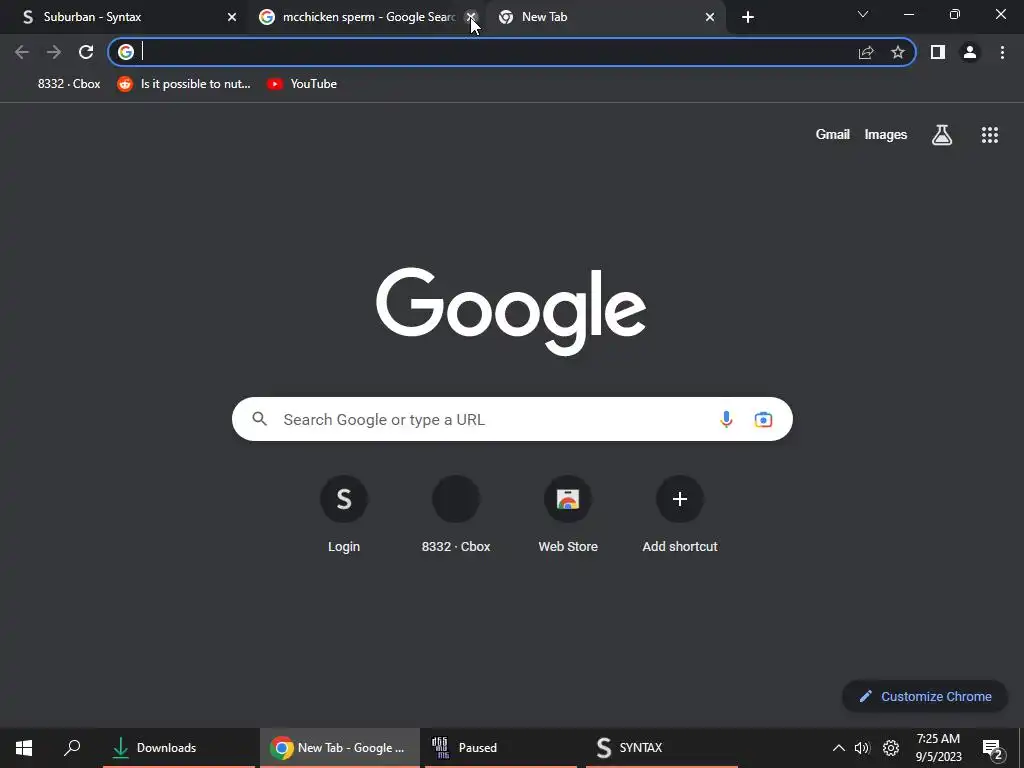Show hidden system tray icons
1024x768 pixels.
(x=839, y=748)
